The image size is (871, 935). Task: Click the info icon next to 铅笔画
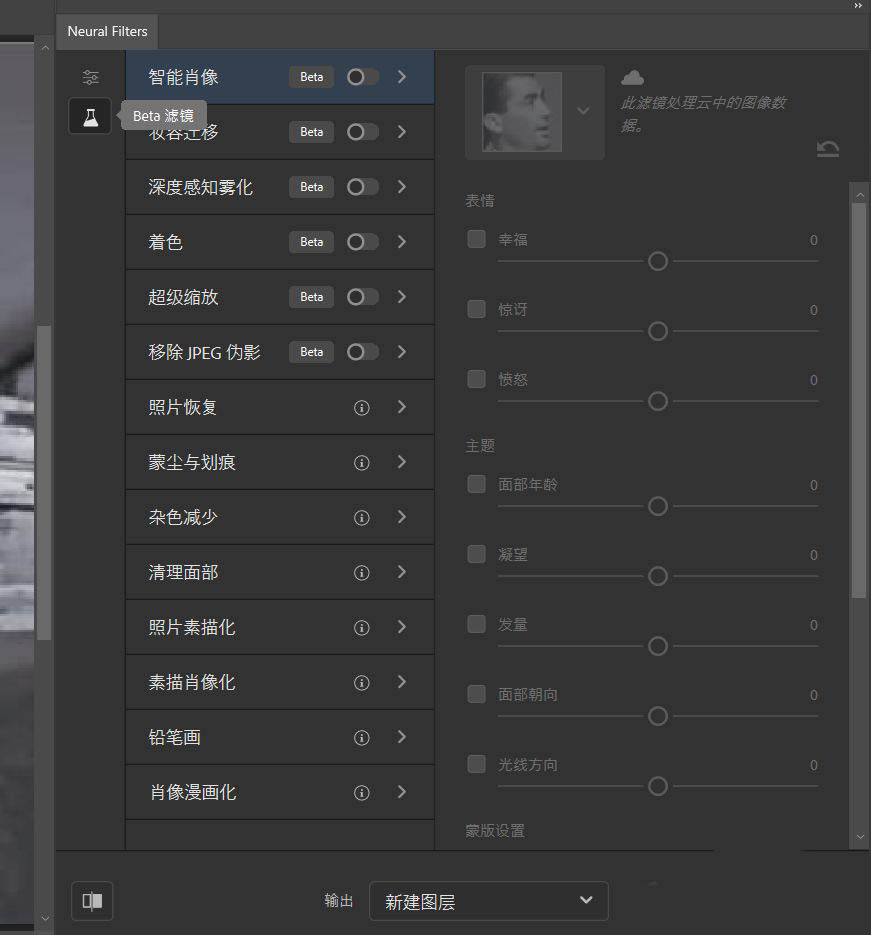tap(361, 737)
